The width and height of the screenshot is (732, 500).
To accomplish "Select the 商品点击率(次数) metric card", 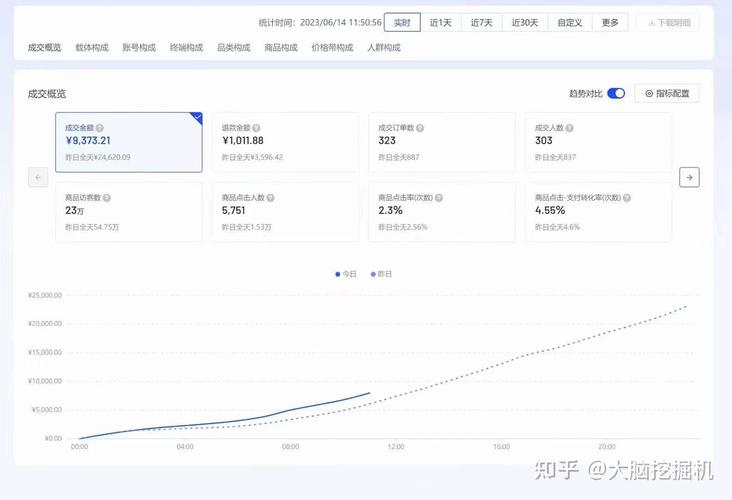I will pyautogui.click(x=442, y=212).
